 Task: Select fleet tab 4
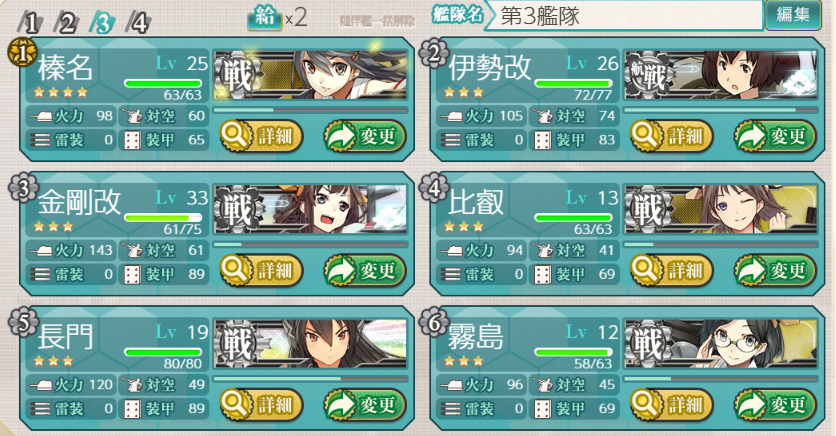pyautogui.click(x=139, y=23)
